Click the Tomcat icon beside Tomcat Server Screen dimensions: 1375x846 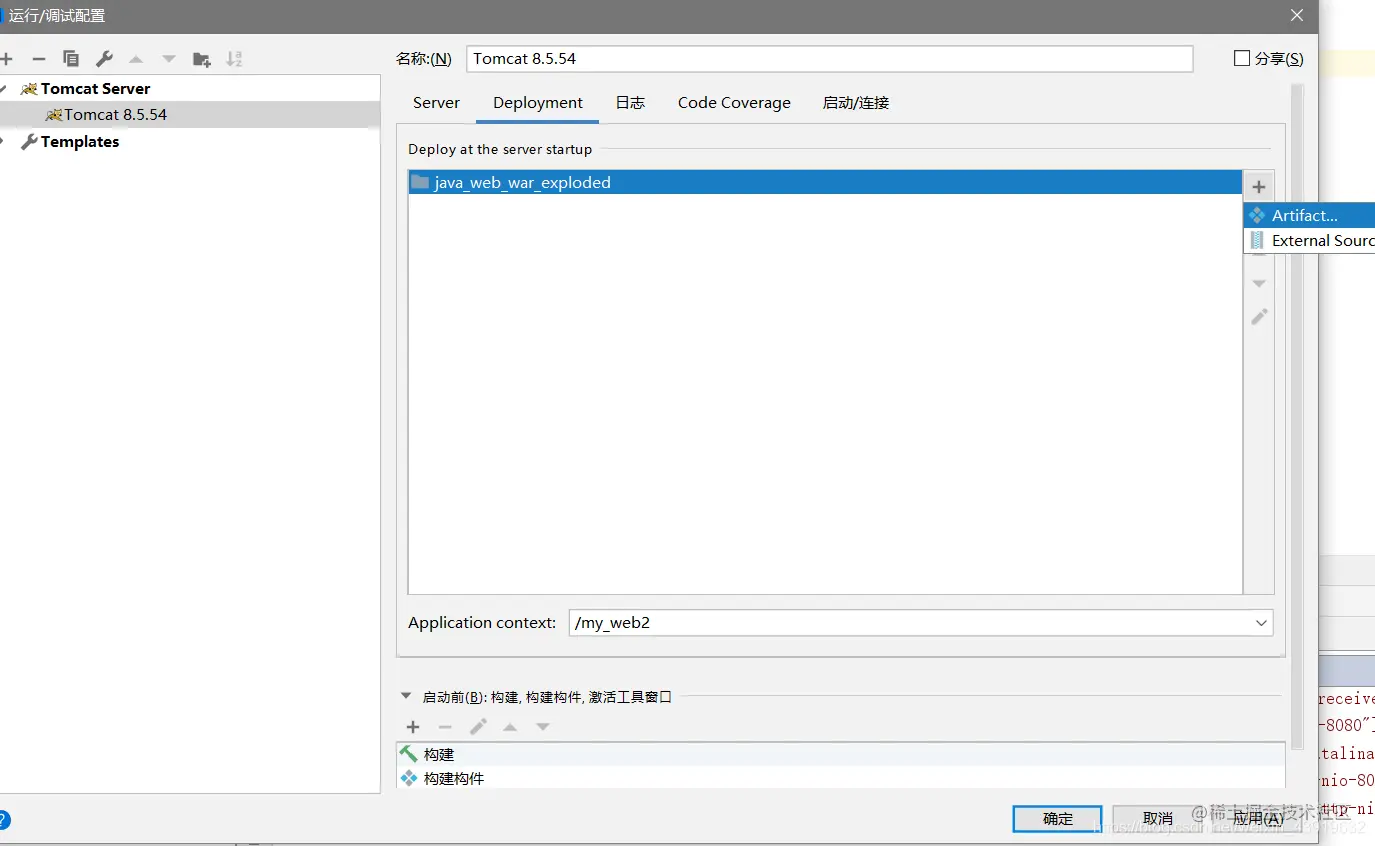click(29, 89)
